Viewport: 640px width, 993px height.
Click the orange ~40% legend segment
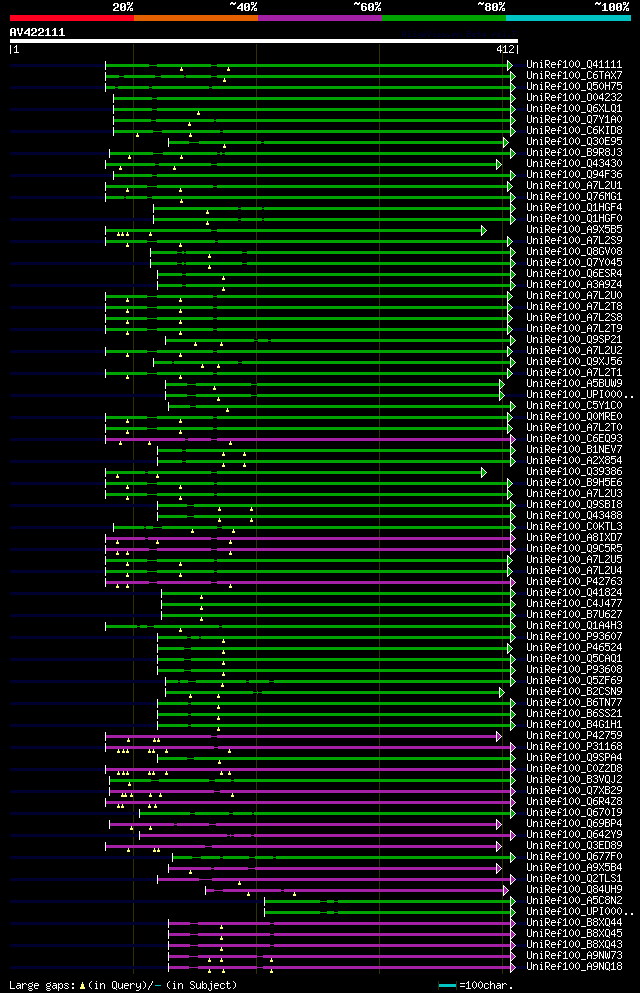click(196, 18)
